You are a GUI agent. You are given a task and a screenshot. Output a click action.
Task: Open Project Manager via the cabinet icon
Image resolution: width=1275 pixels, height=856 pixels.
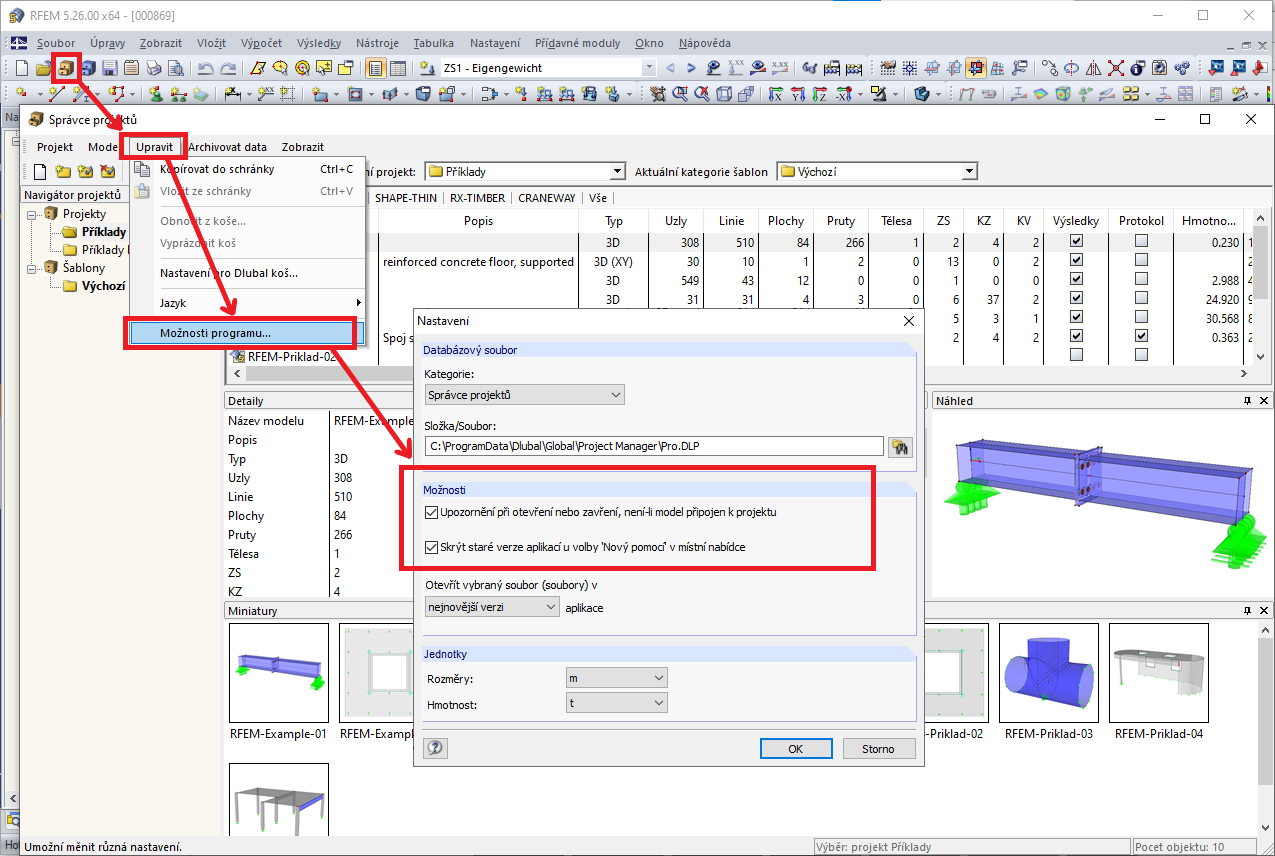[66, 68]
